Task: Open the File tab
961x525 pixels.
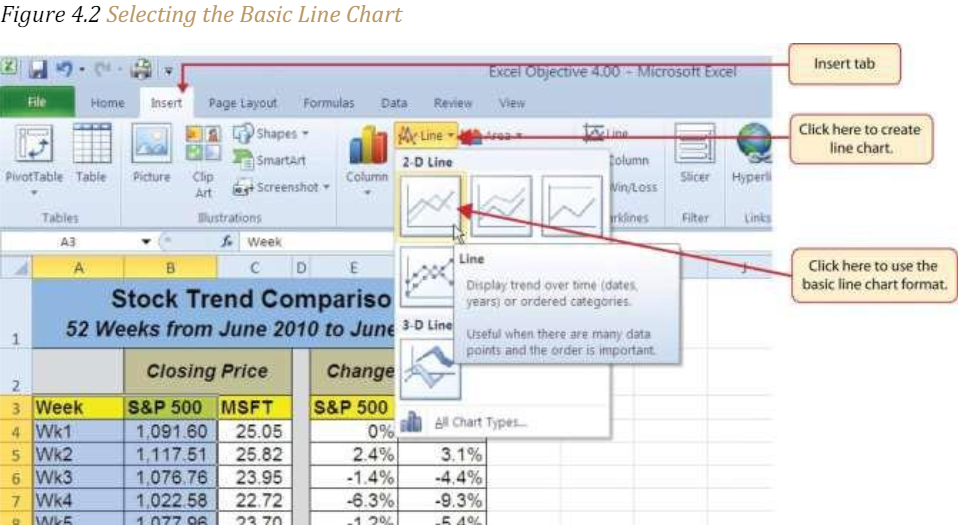Action: point(37,102)
